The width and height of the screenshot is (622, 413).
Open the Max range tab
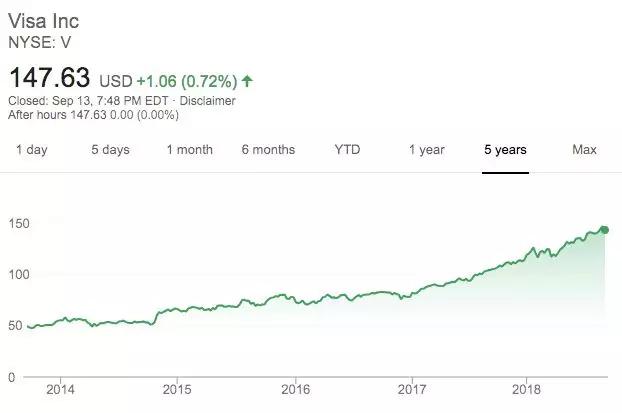click(x=584, y=150)
